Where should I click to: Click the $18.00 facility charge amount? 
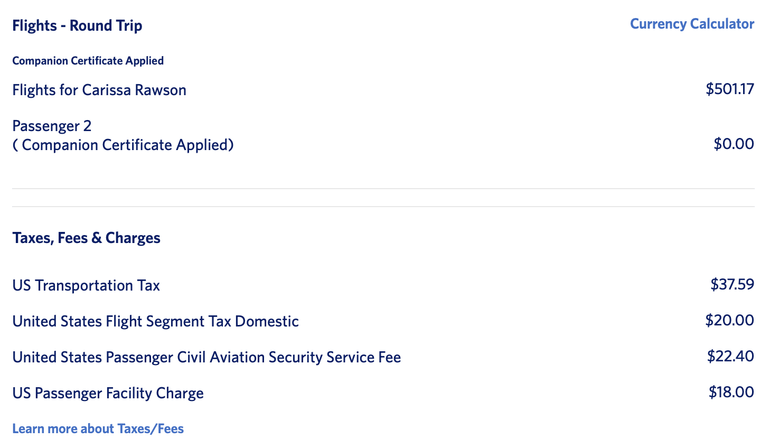[x=731, y=393]
